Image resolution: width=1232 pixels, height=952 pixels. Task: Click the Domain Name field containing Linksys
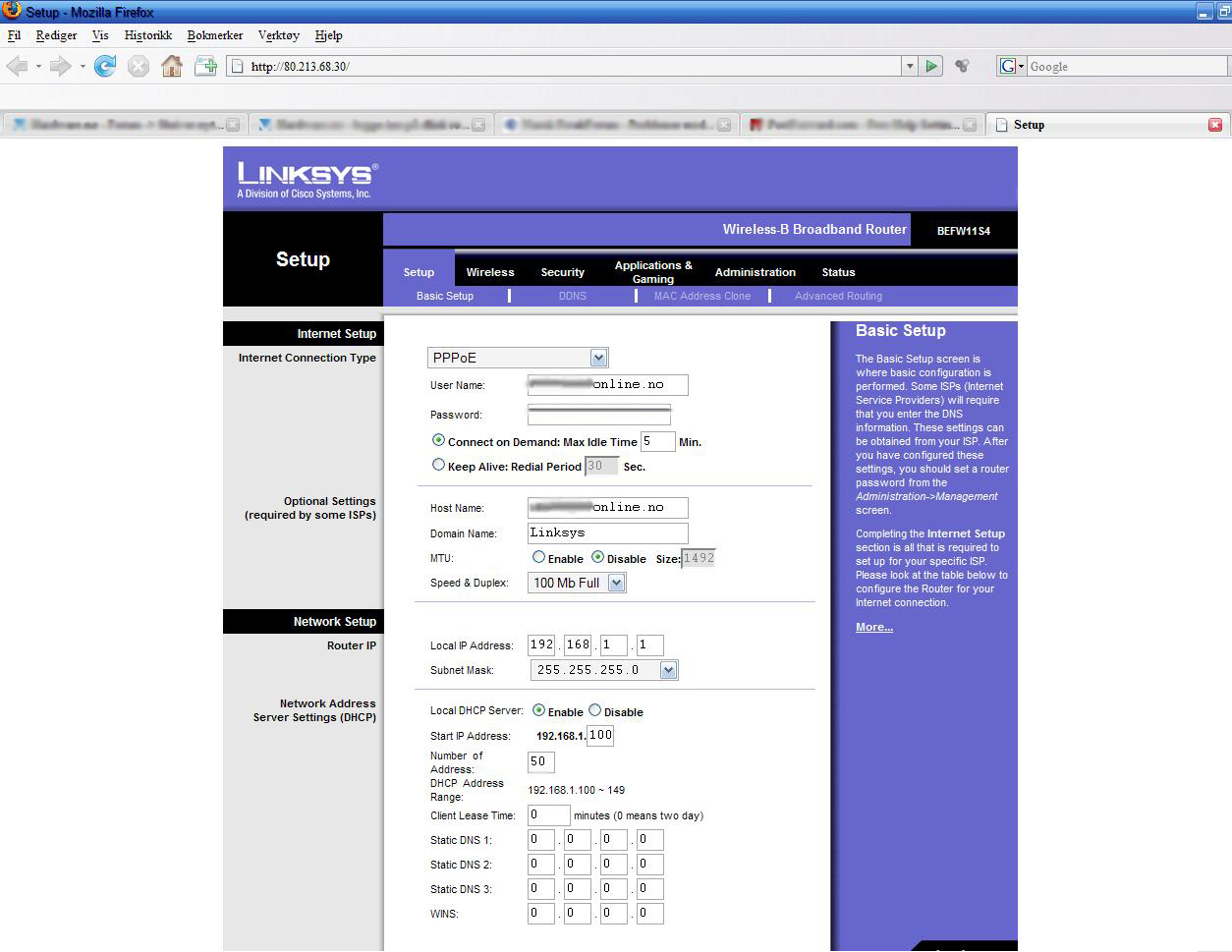coord(607,532)
